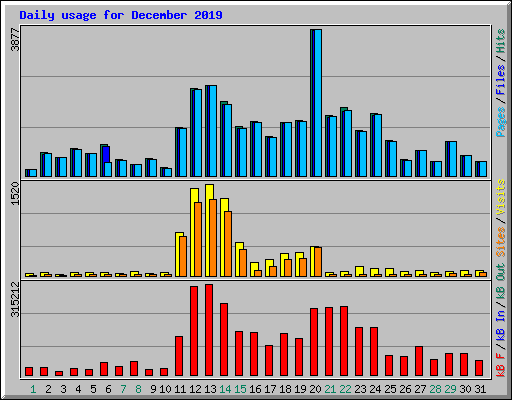Image resolution: width=512 pixels, height=400 pixels.
Task: Click day label 7 on the x-axis
Action: coord(123,389)
